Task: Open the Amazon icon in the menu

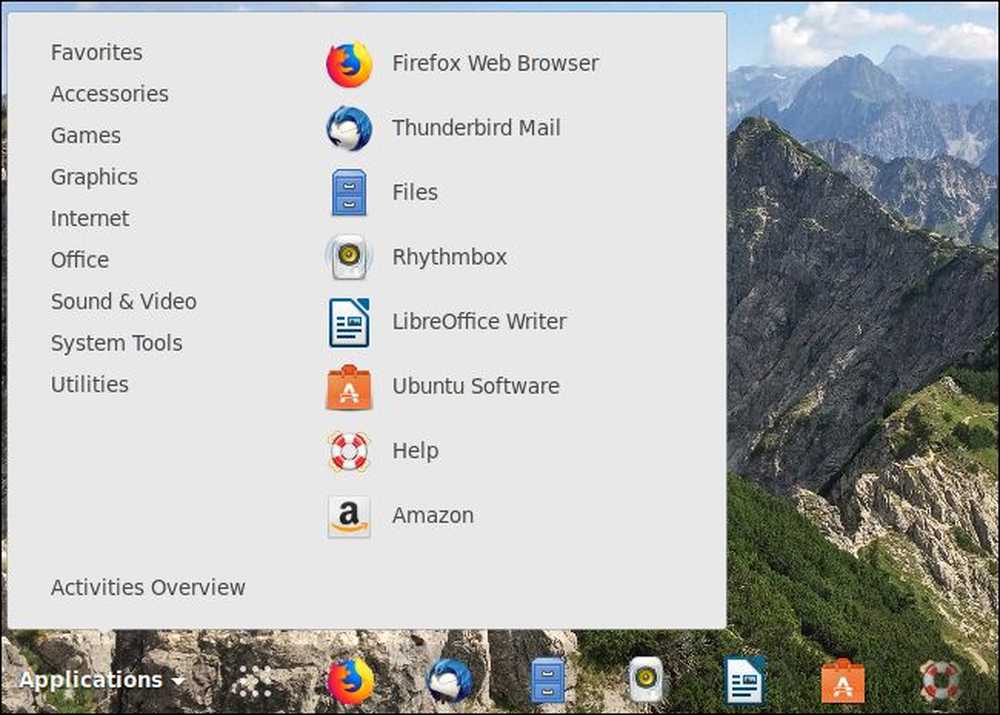Action: (349, 516)
